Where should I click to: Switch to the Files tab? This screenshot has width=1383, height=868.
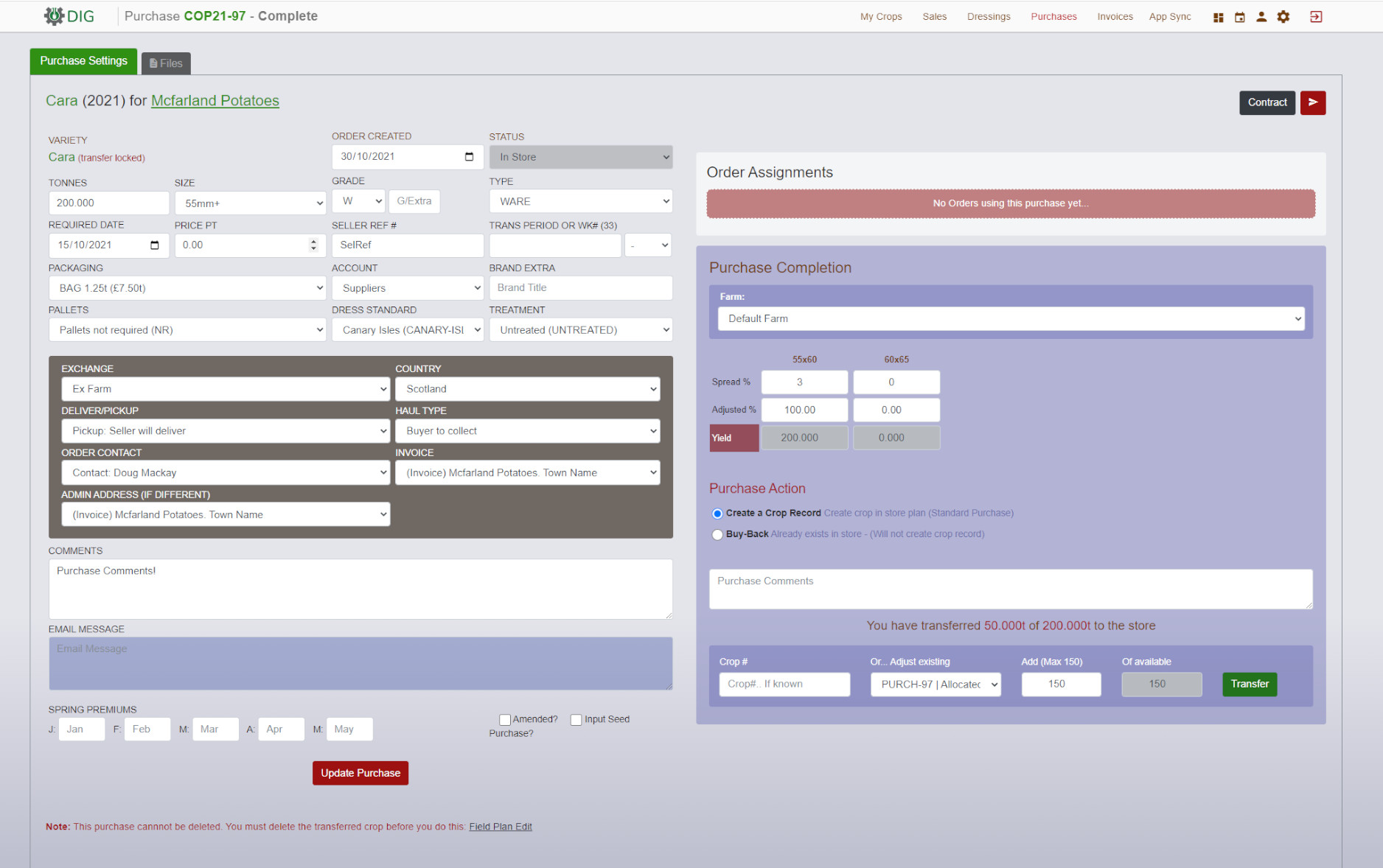click(166, 63)
